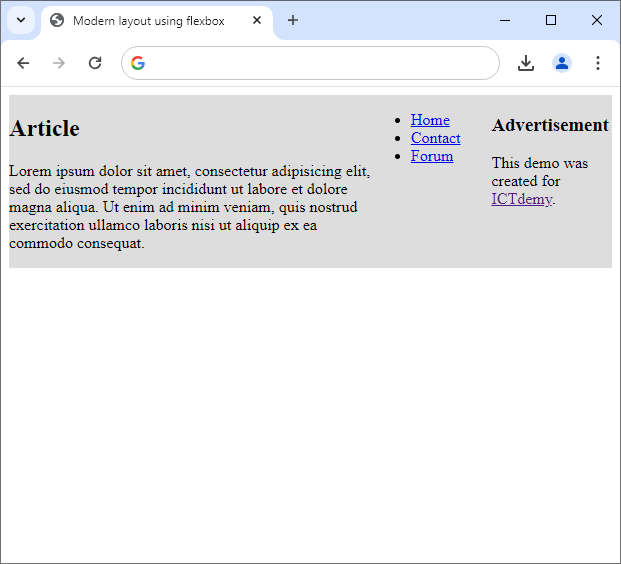Go forward using the forward arrow
Image resolution: width=621 pixels, height=564 pixels.
click(59, 63)
